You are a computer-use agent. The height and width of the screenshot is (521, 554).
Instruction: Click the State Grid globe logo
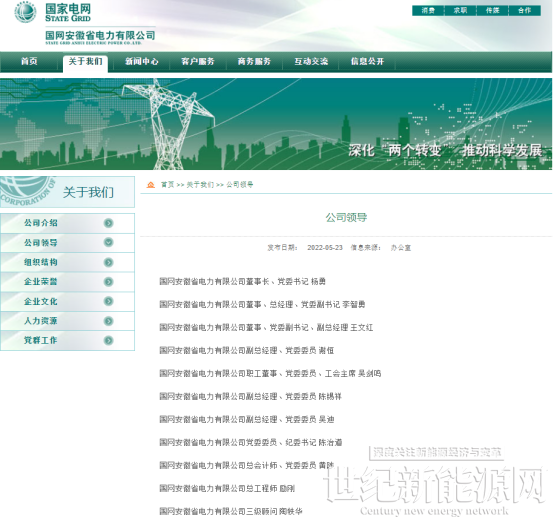[25, 12]
